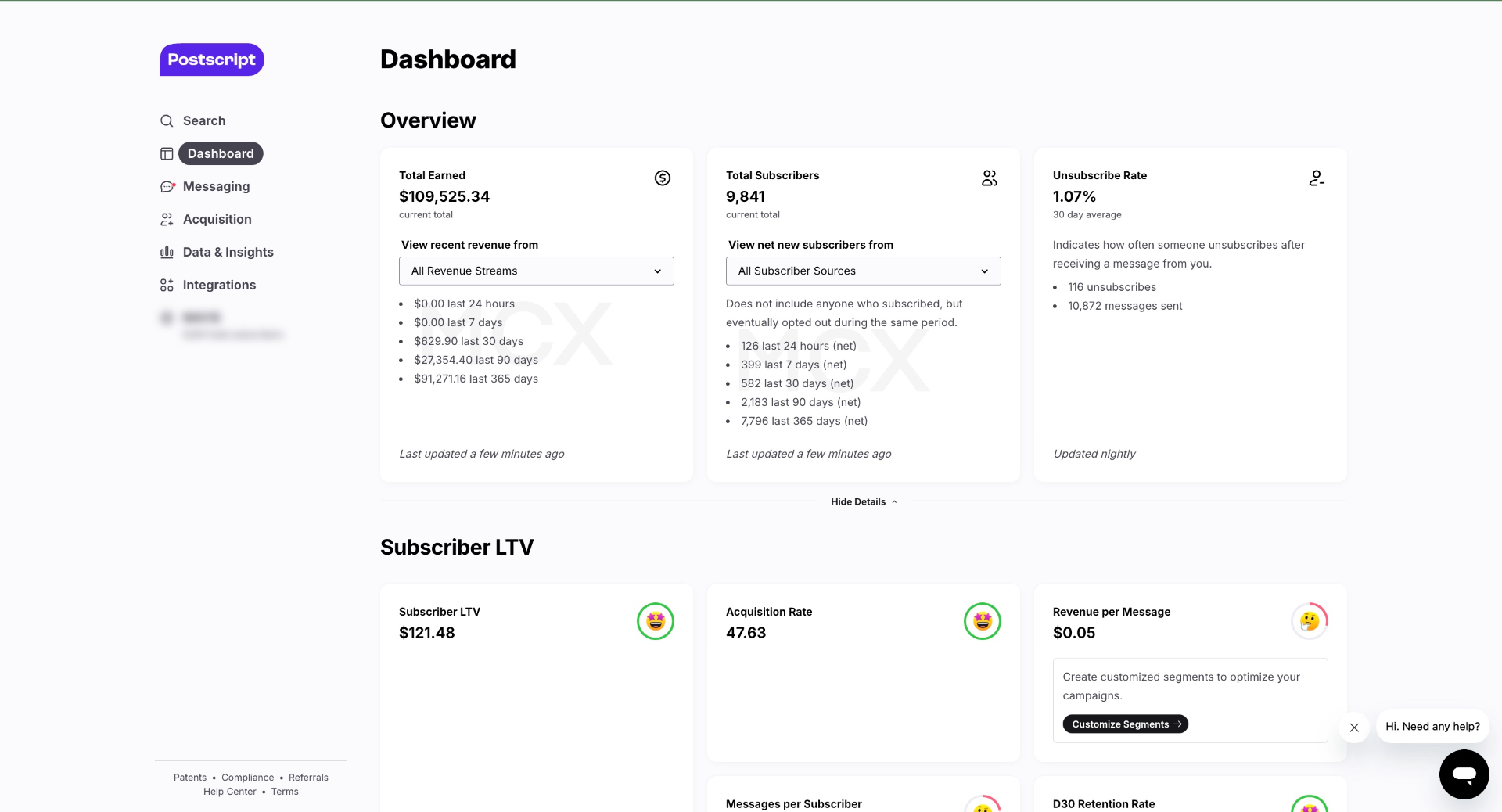Click the Unsubscribe Rate person icon

click(x=1317, y=178)
